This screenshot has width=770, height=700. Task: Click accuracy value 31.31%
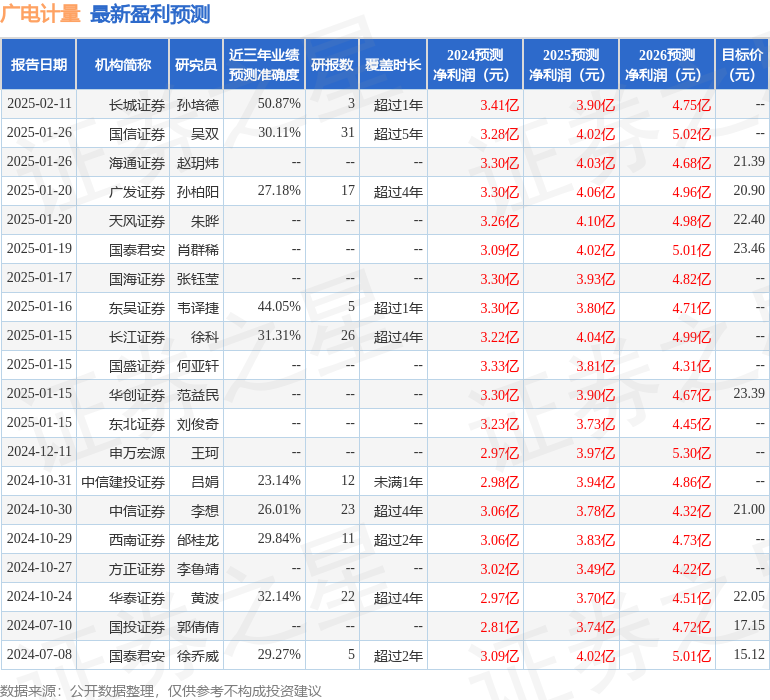[279, 336]
